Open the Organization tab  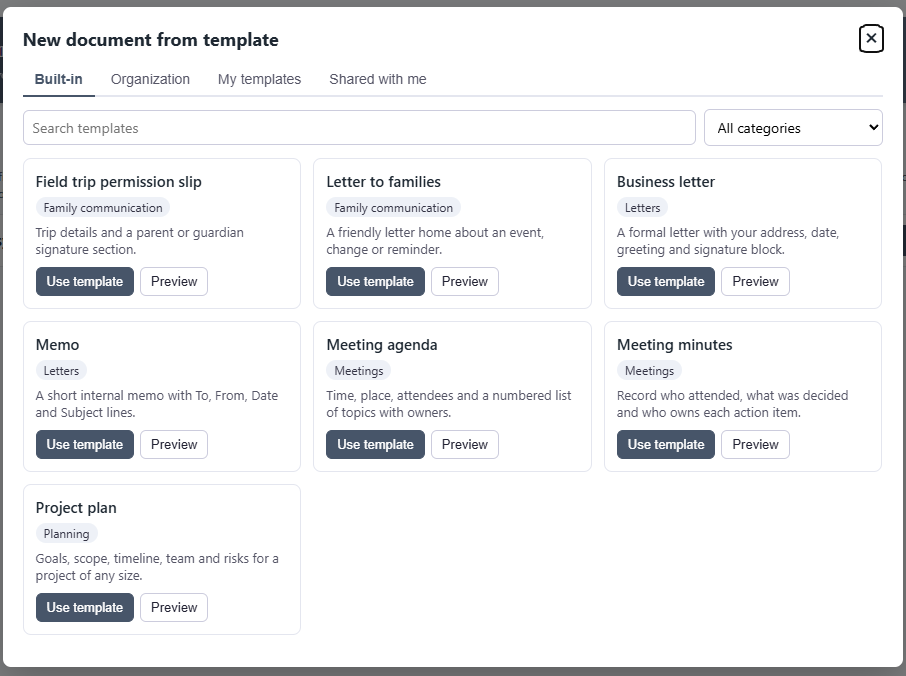pos(150,79)
